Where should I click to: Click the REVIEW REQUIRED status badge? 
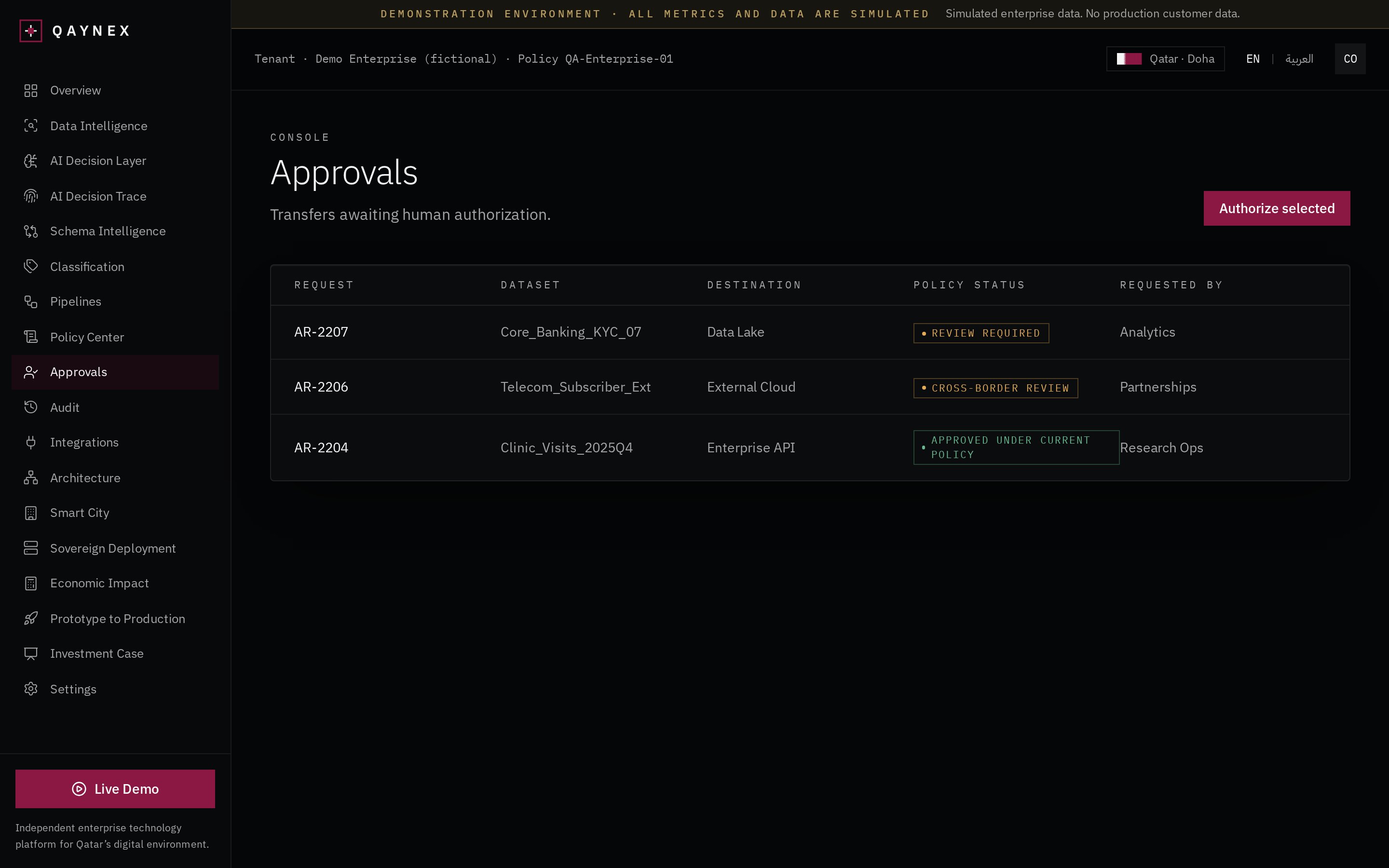click(981, 333)
